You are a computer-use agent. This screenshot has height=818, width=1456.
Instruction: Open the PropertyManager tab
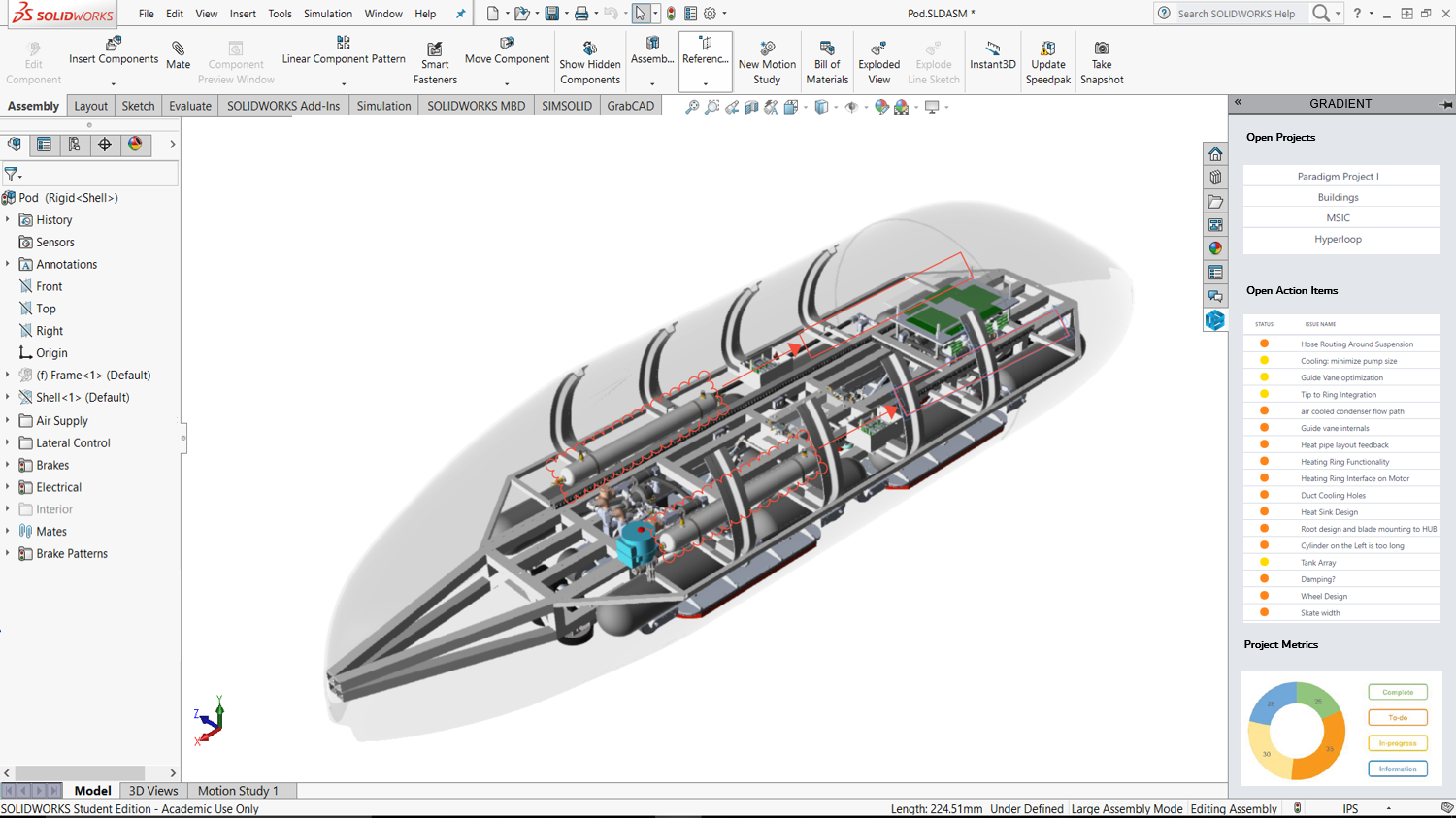[x=45, y=145]
